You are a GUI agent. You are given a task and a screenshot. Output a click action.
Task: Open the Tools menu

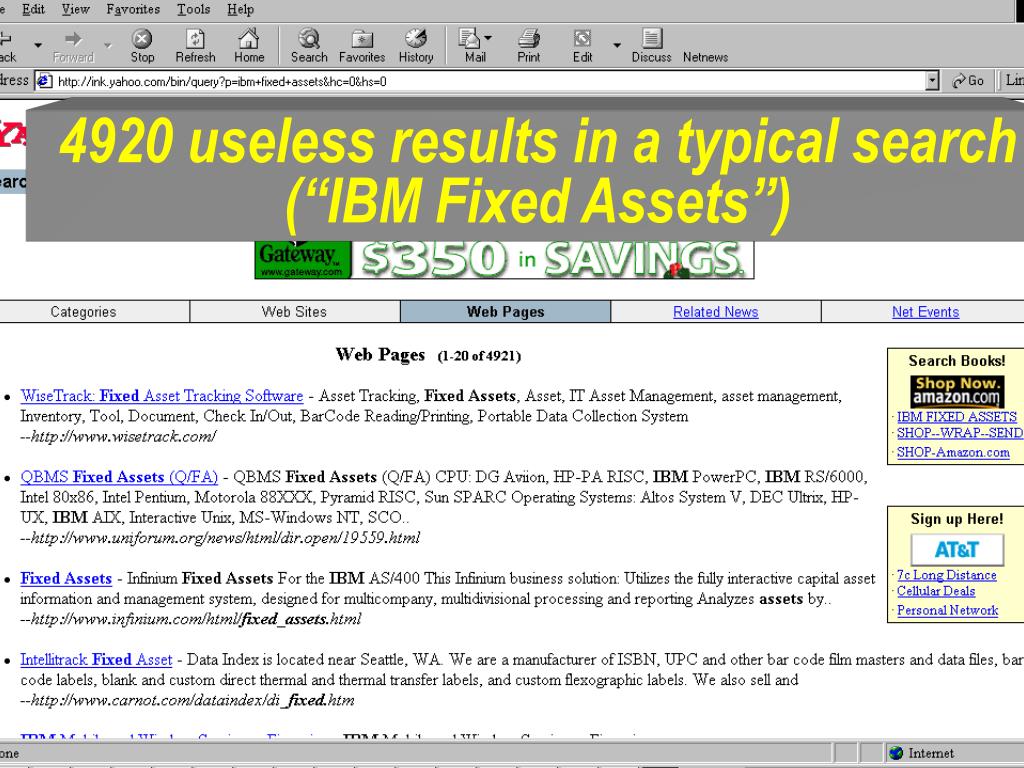tap(193, 9)
